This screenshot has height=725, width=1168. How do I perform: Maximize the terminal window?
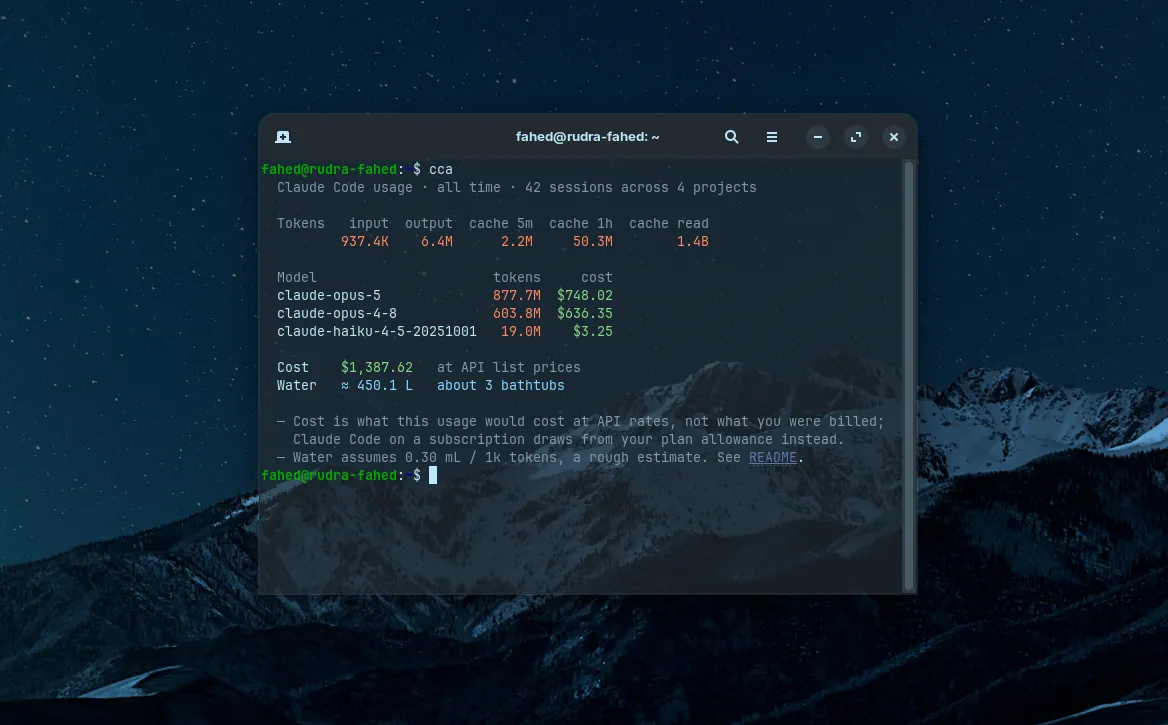[x=856, y=137]
